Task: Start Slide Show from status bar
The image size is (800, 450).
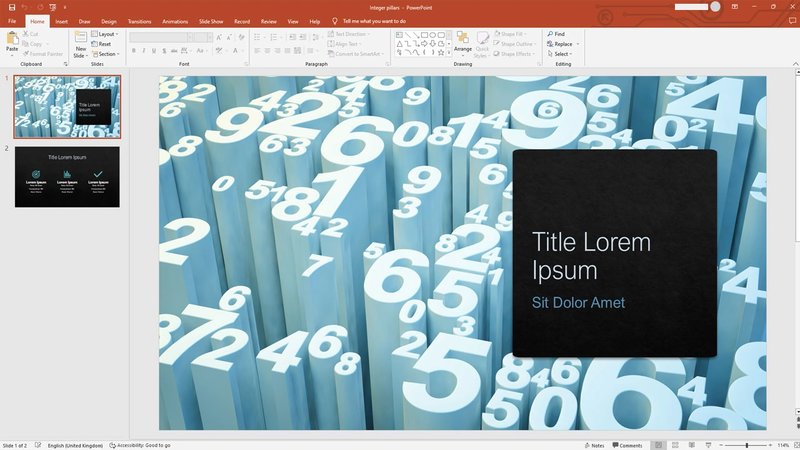Action: tap(708, 445)
